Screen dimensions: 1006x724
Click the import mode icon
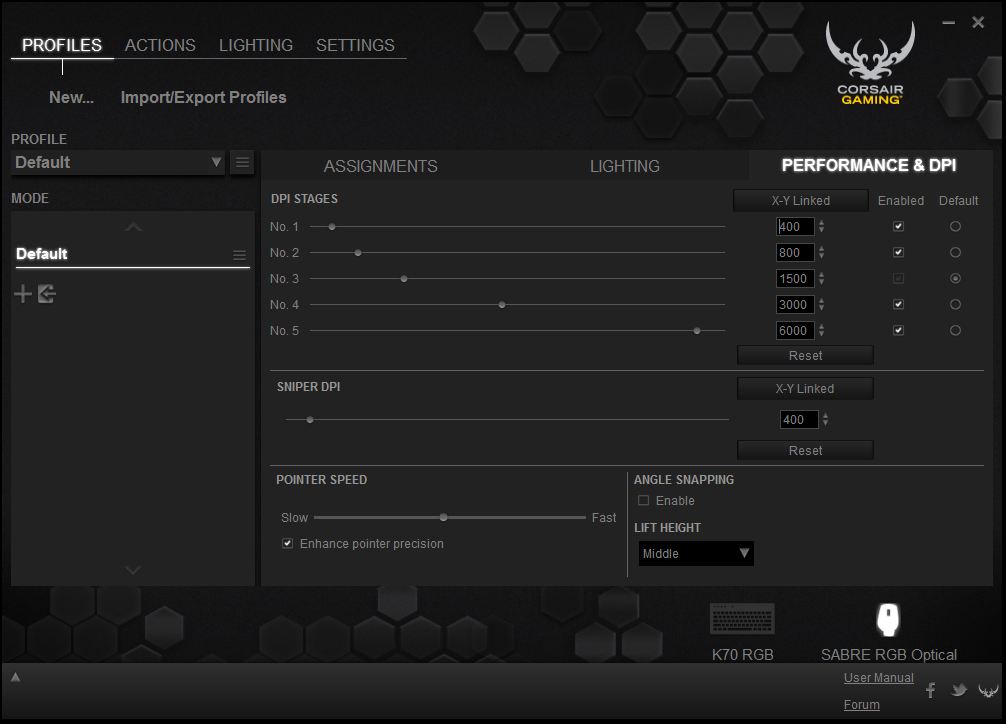[x=47, y=294]
